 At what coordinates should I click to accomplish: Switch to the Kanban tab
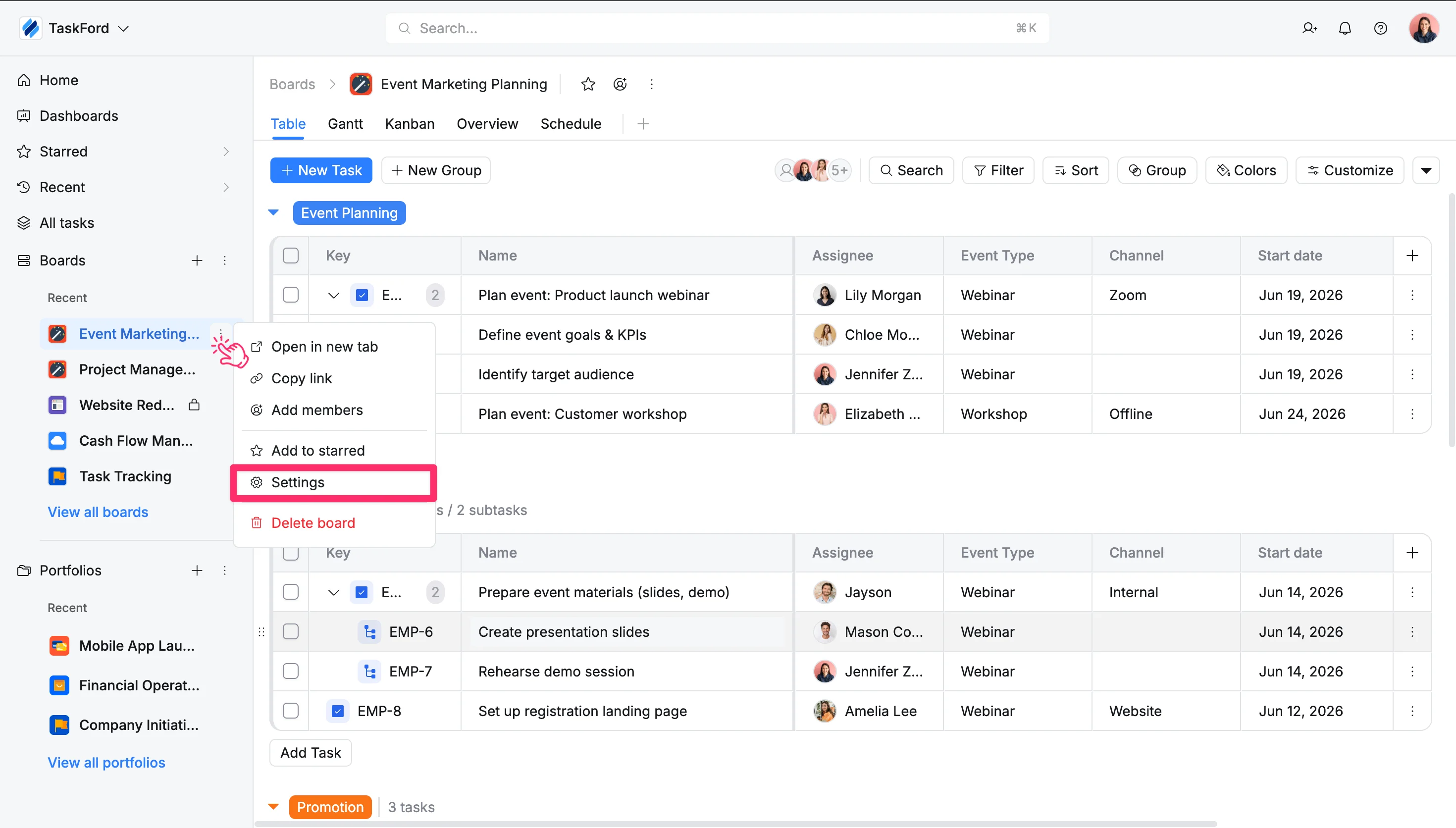click(410, 124)
